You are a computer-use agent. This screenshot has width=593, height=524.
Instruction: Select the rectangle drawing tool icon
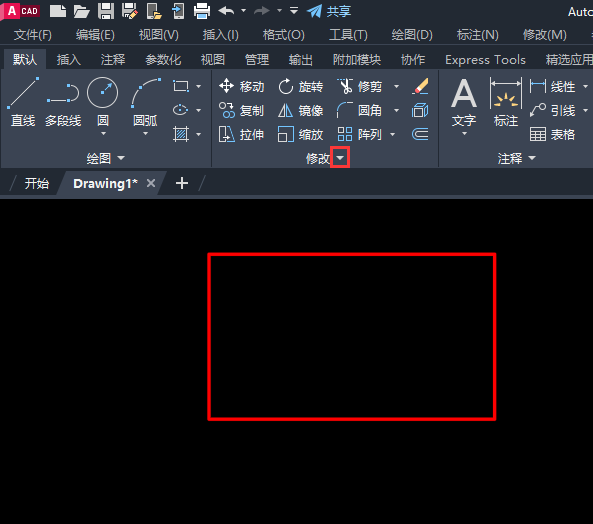pos(181,86)
